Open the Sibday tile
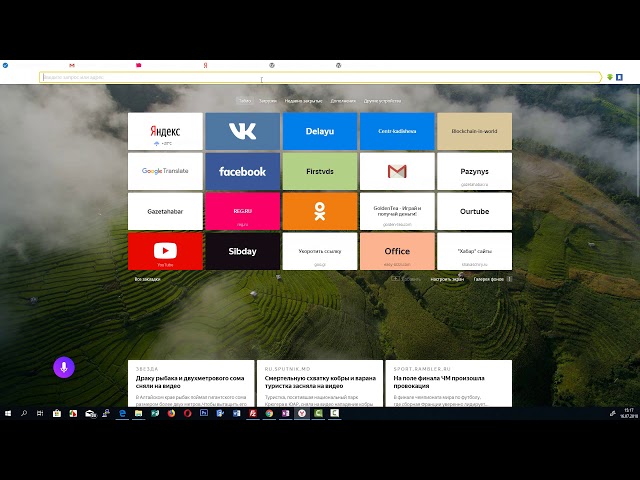The width and height of the screenshot is (640, 480). click(242, 251)
